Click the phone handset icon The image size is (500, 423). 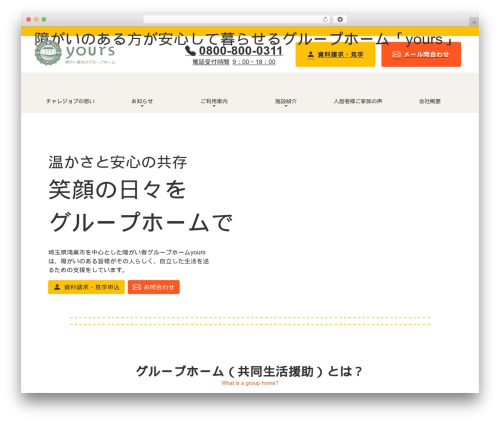(x=190, y=51)
